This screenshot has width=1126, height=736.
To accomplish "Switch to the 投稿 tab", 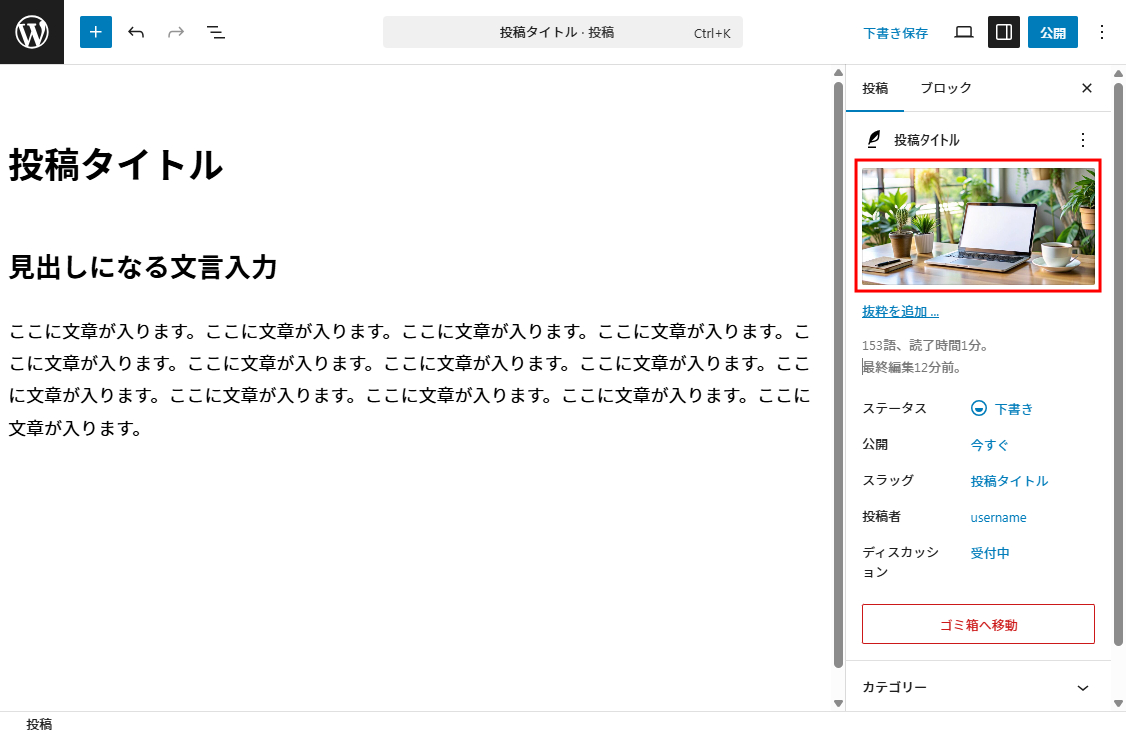I will tap(875, 88).
